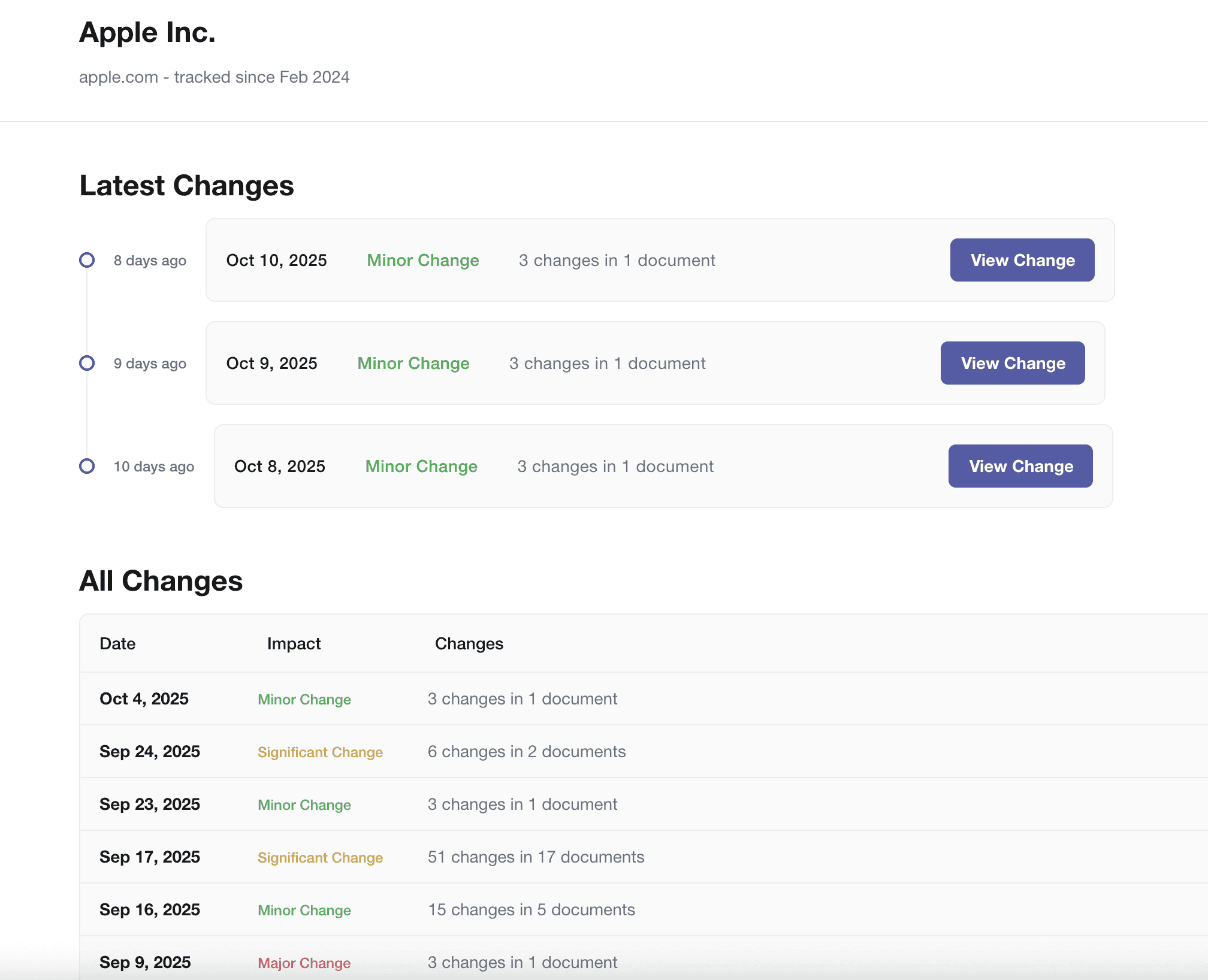This screenshot has height=980, width=1208.
Task: Click the Apple Inc. page title
Action: point(147,32)
